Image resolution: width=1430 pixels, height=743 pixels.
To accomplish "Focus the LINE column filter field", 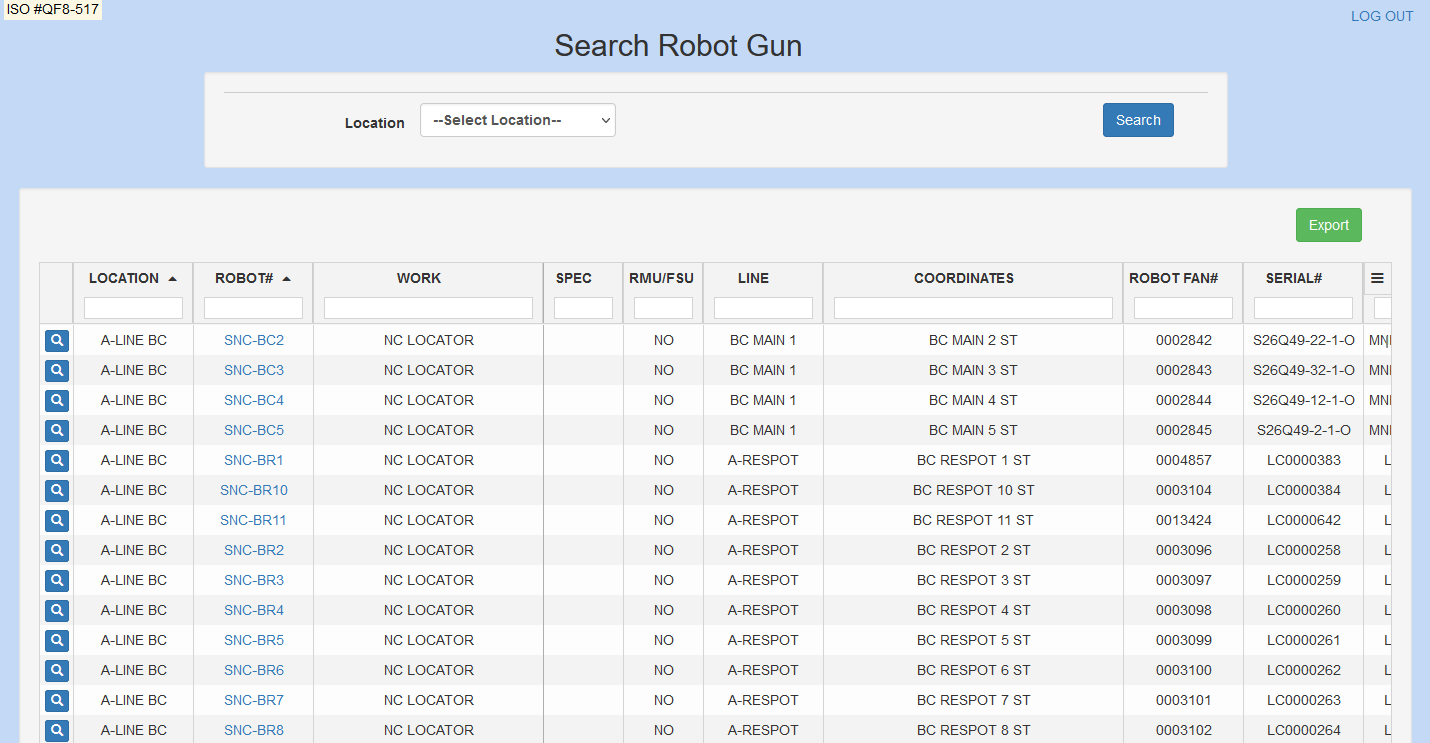I will pos(763,308).
